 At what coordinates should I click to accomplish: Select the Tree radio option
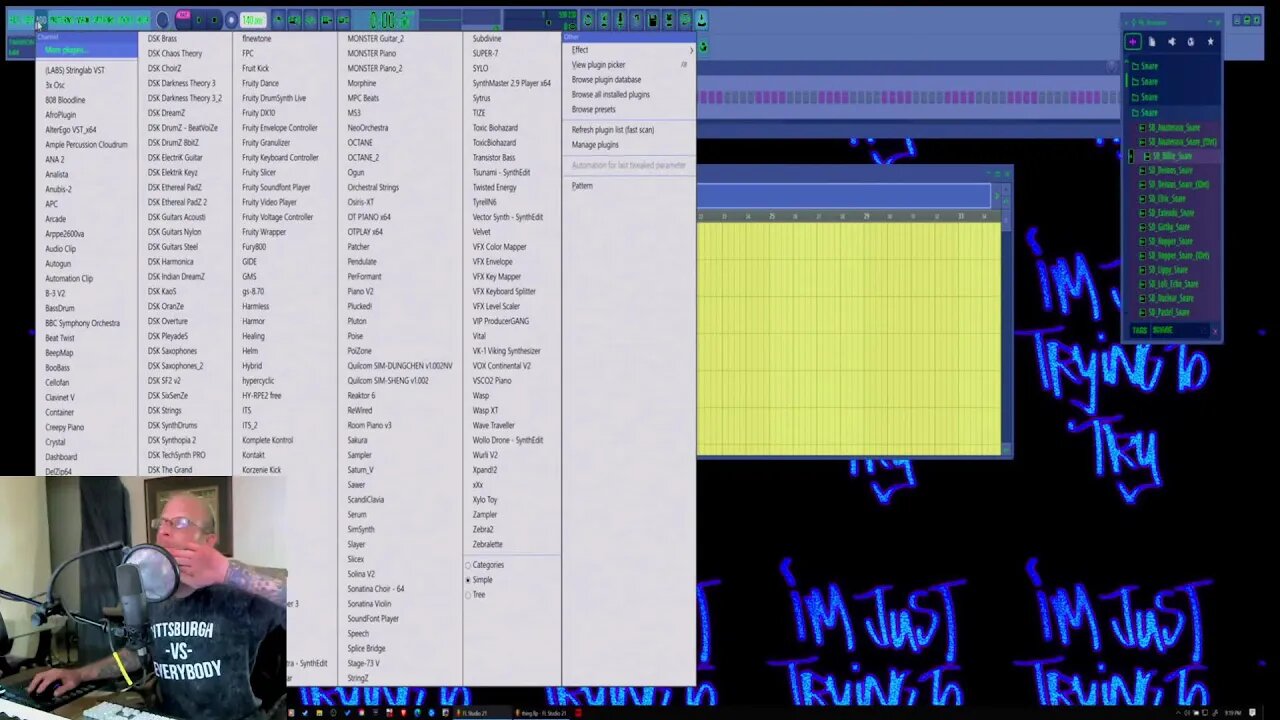476,595
